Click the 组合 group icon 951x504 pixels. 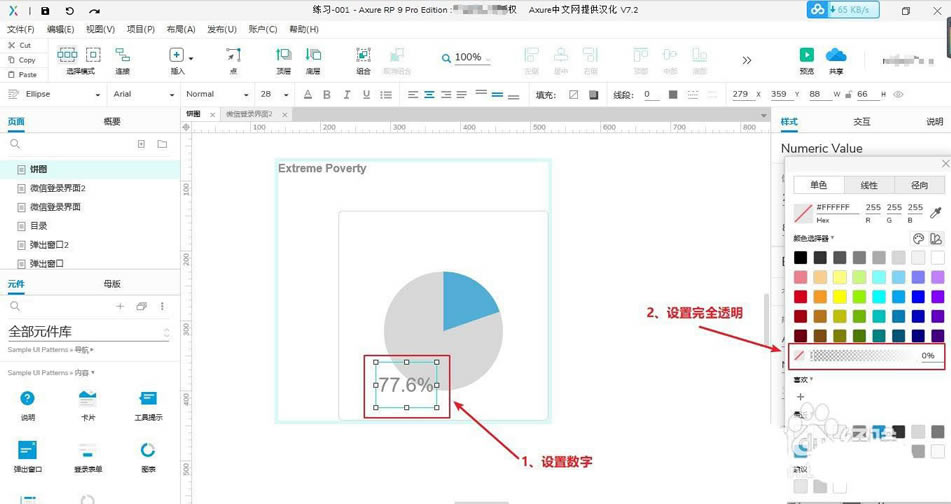click(x=363, y=55)
